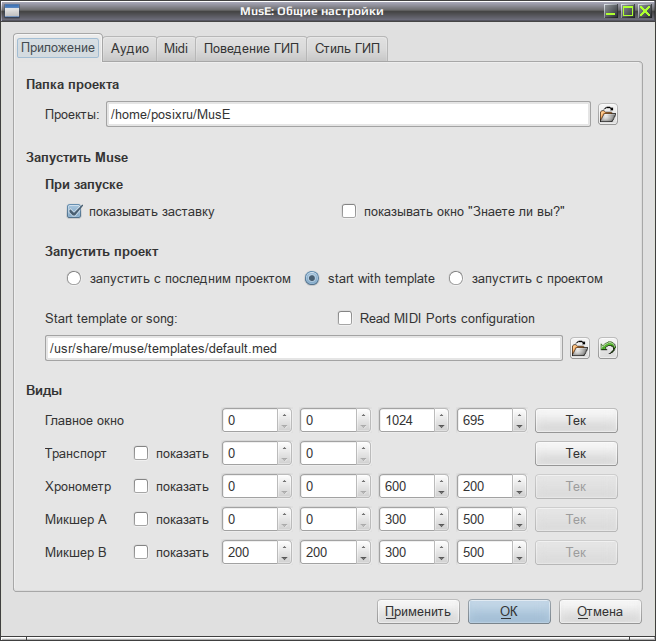Open folder browser for Проекты path
Viewport: 656px width, 641px height.
pos(607,114)
